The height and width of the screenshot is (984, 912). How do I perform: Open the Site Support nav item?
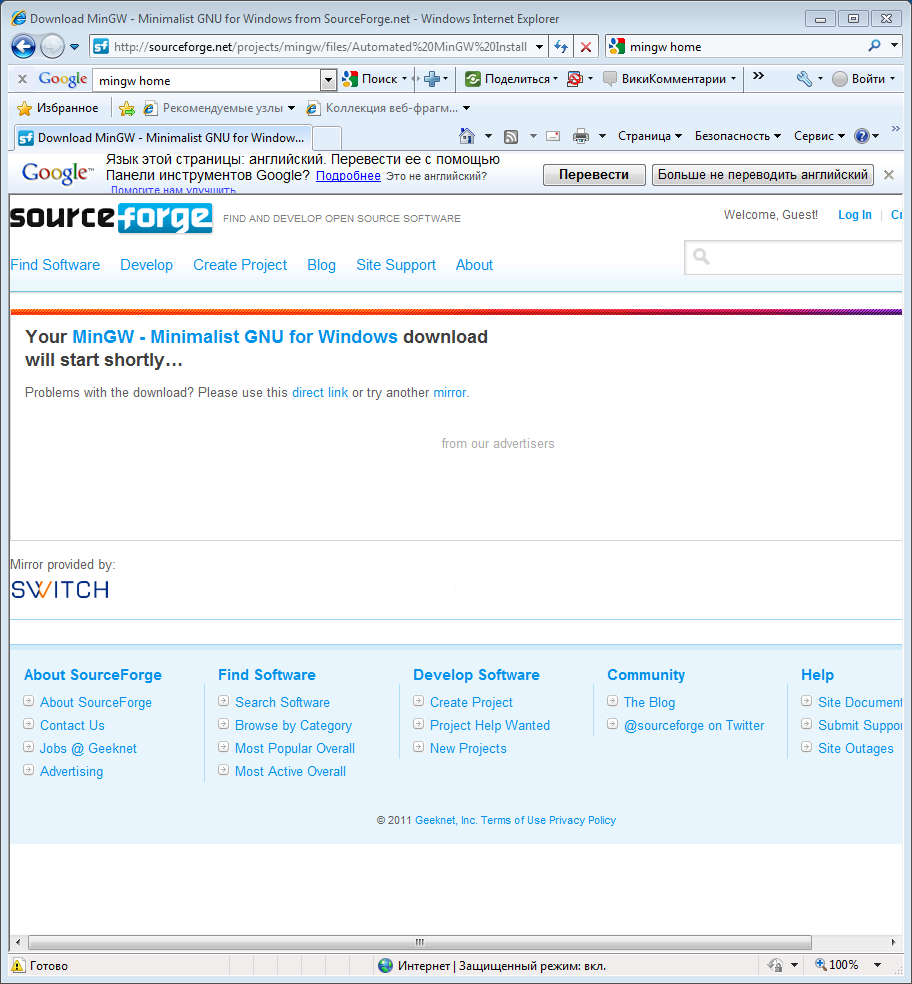coord(396,265)
